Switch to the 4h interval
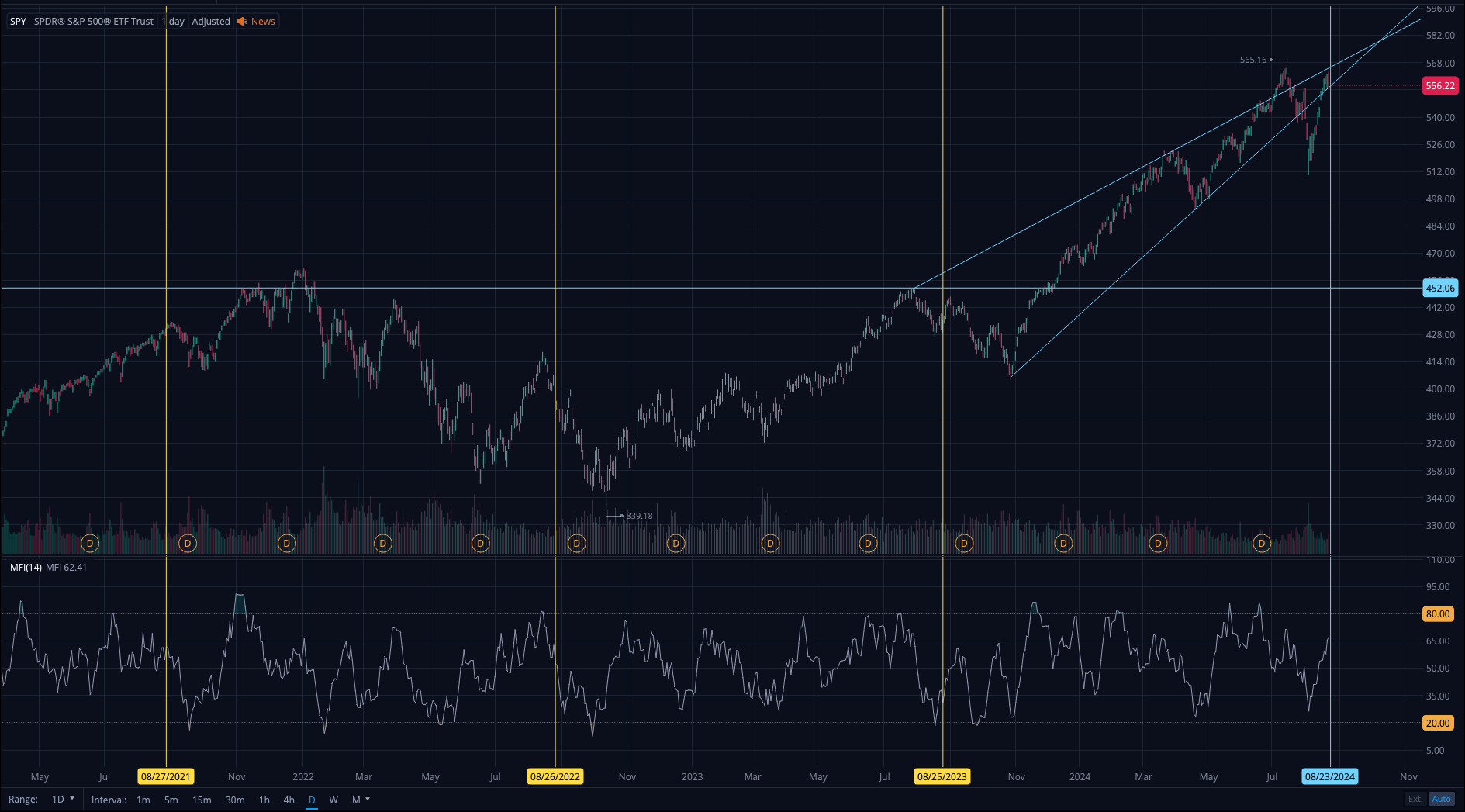This screenshot has height=812, width=1465. (x=289, y=800)
